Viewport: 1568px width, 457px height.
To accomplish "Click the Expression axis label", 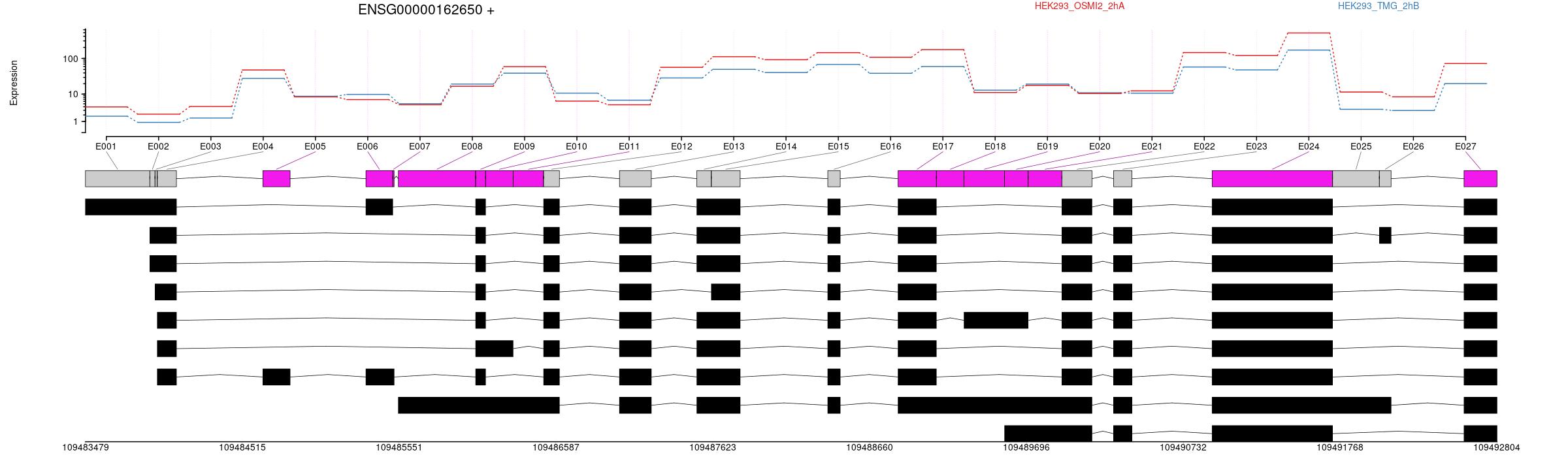I will (14, 83).
